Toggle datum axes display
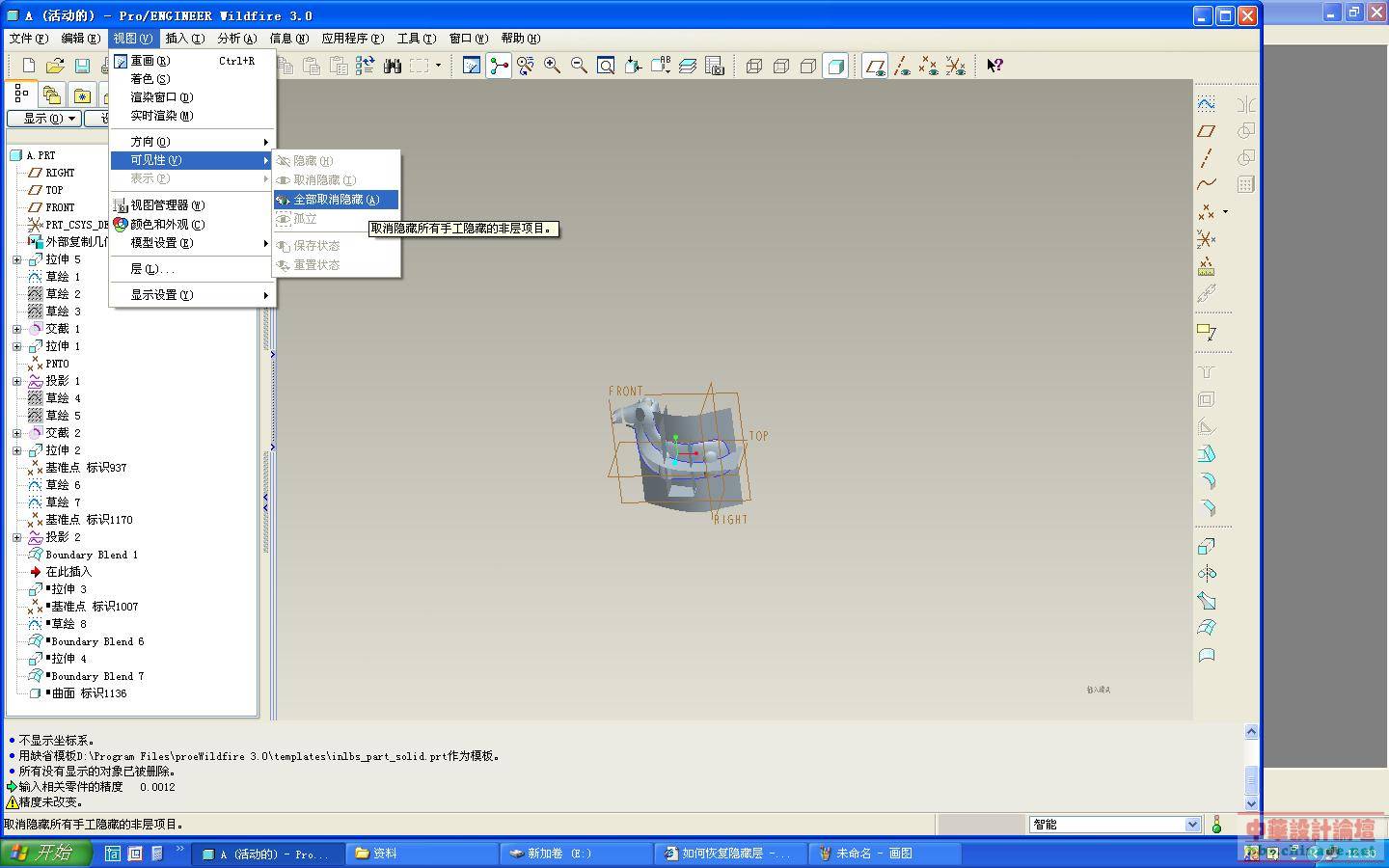Image resolution: width=1389 pixels, height=868 pixels. [x=902, y=66]
